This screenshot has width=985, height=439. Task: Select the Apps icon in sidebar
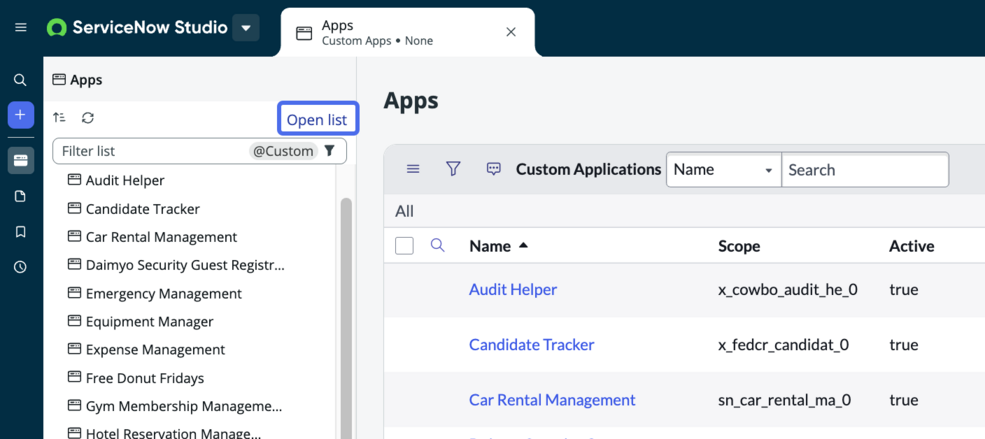(21, 161)
